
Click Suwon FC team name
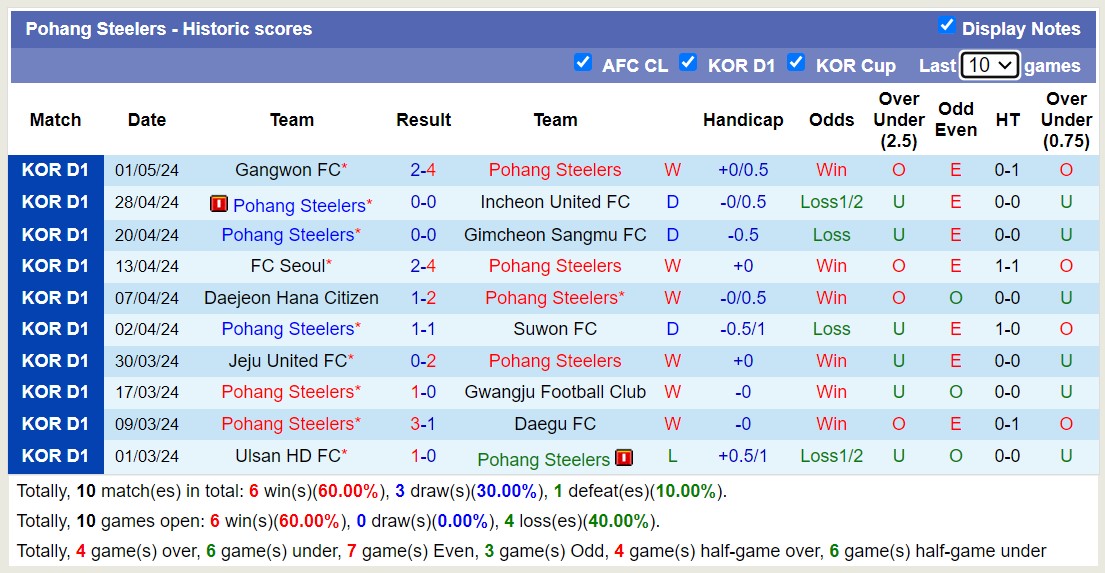[555, 329]
